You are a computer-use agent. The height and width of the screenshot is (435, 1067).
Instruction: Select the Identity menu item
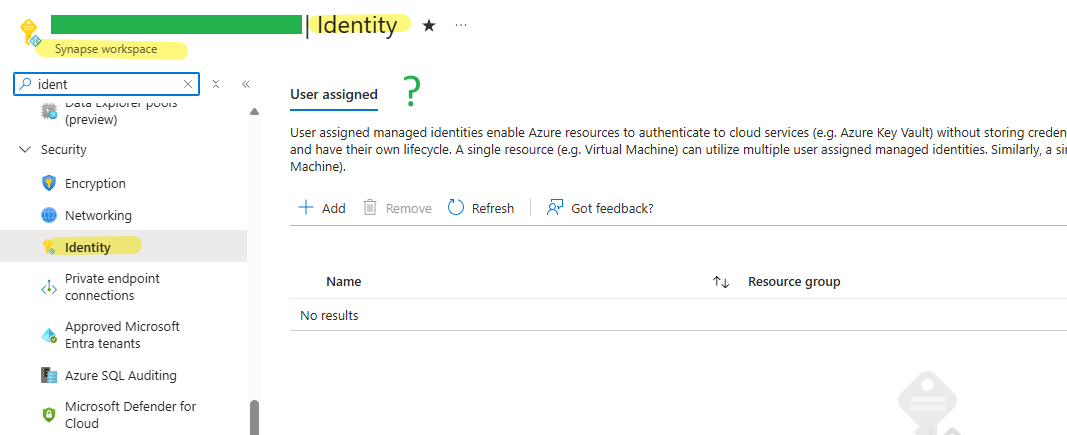pyautogui.click(x=123, y=246)
